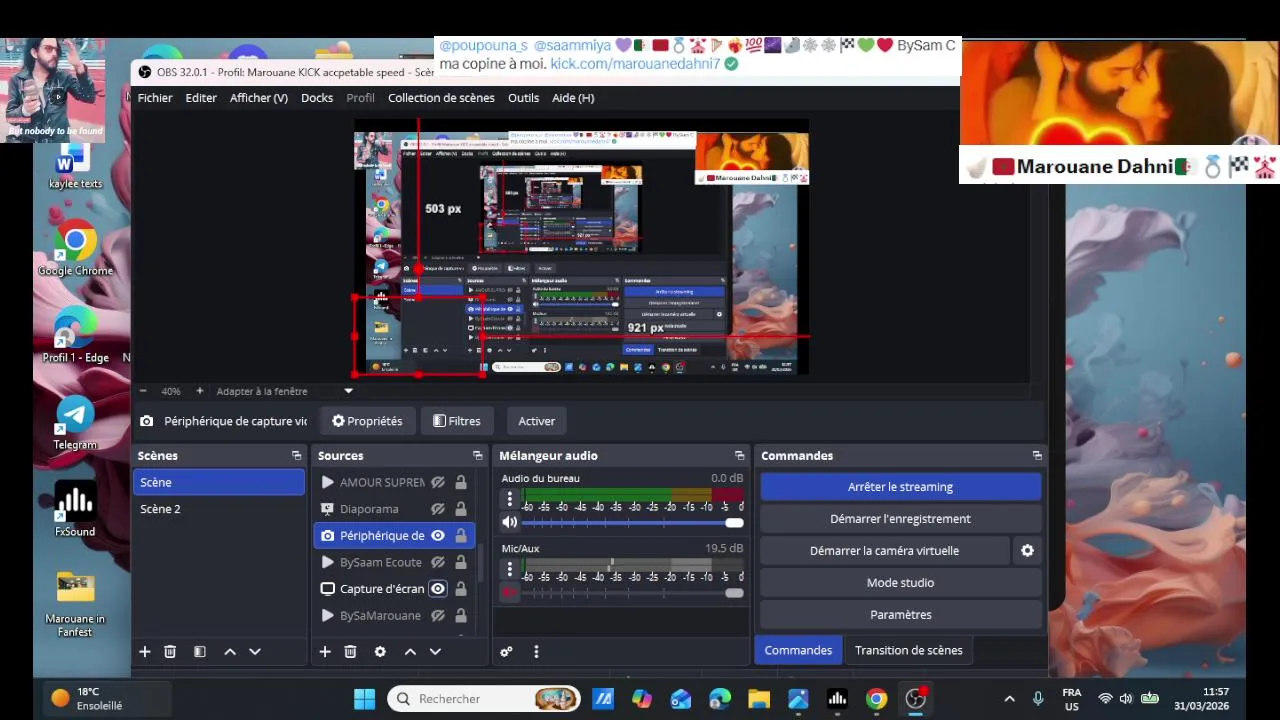Add a new scene with the plus icon
Viewport: 1280px width, 720px height.
[144, 651]
